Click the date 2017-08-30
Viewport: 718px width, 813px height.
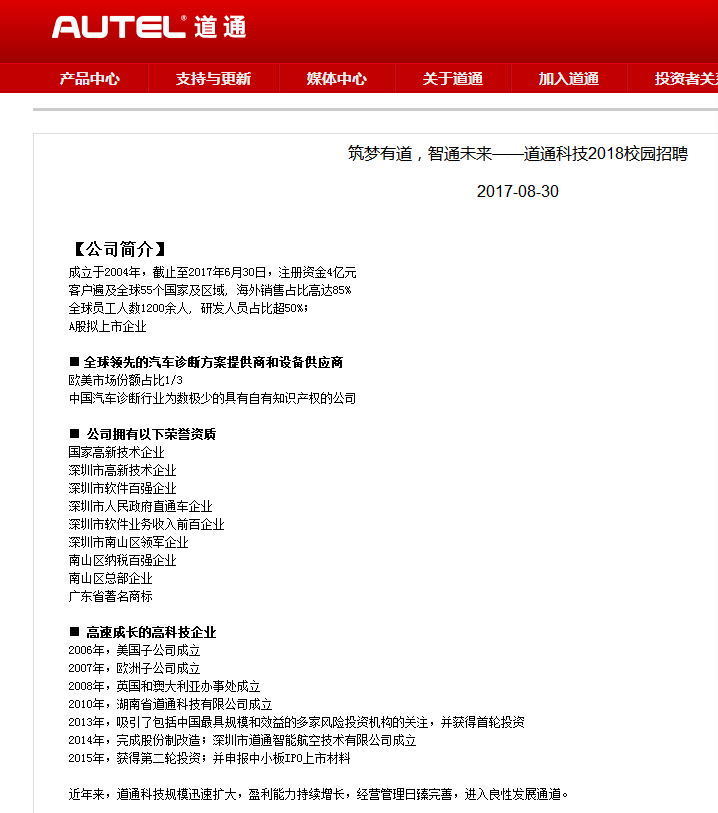(517, 191)
